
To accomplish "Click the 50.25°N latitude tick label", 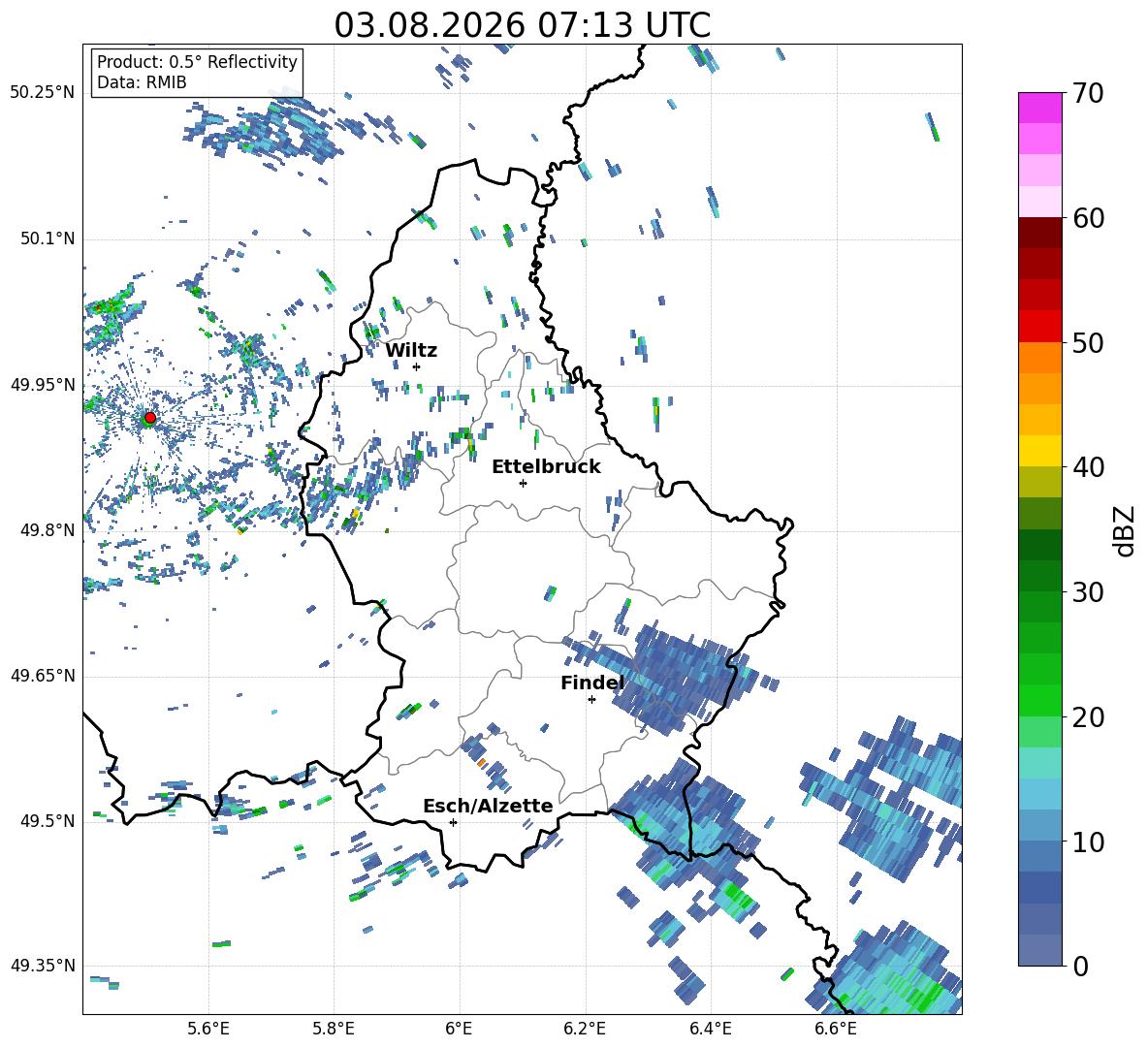I will click(43, 93).
